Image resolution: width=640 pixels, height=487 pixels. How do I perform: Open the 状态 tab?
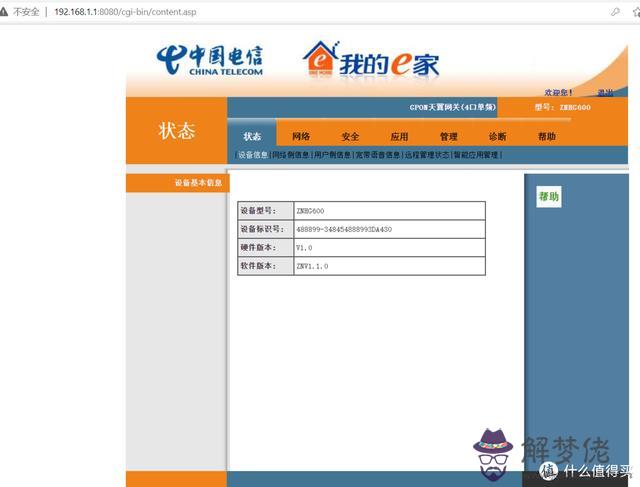click(252, 136)
